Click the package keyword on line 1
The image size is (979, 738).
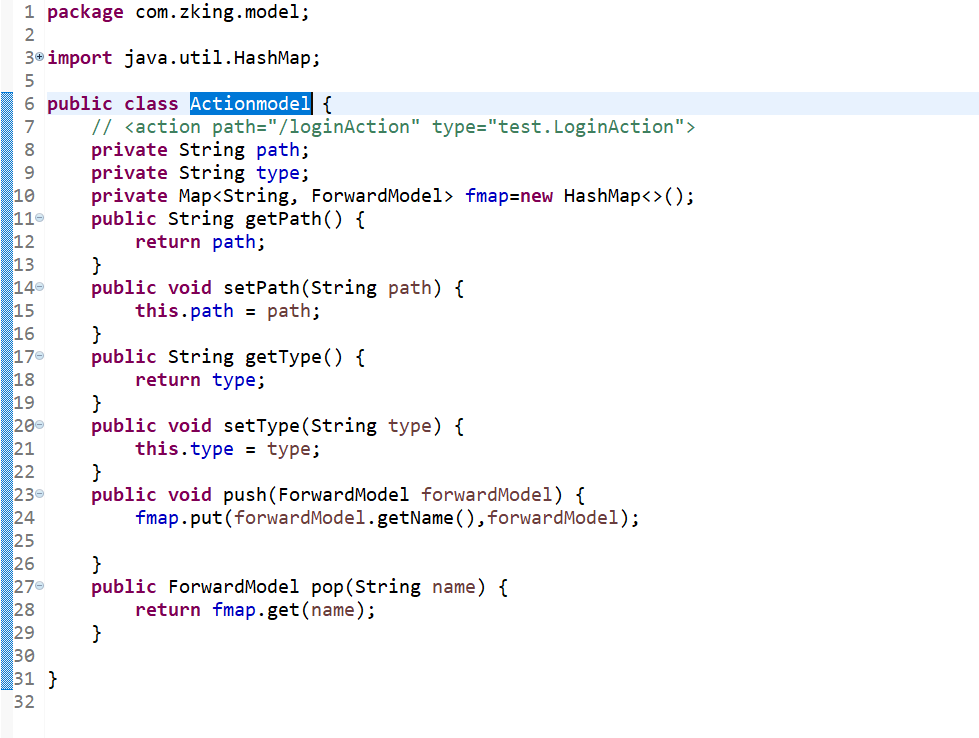tap(86, 12)
